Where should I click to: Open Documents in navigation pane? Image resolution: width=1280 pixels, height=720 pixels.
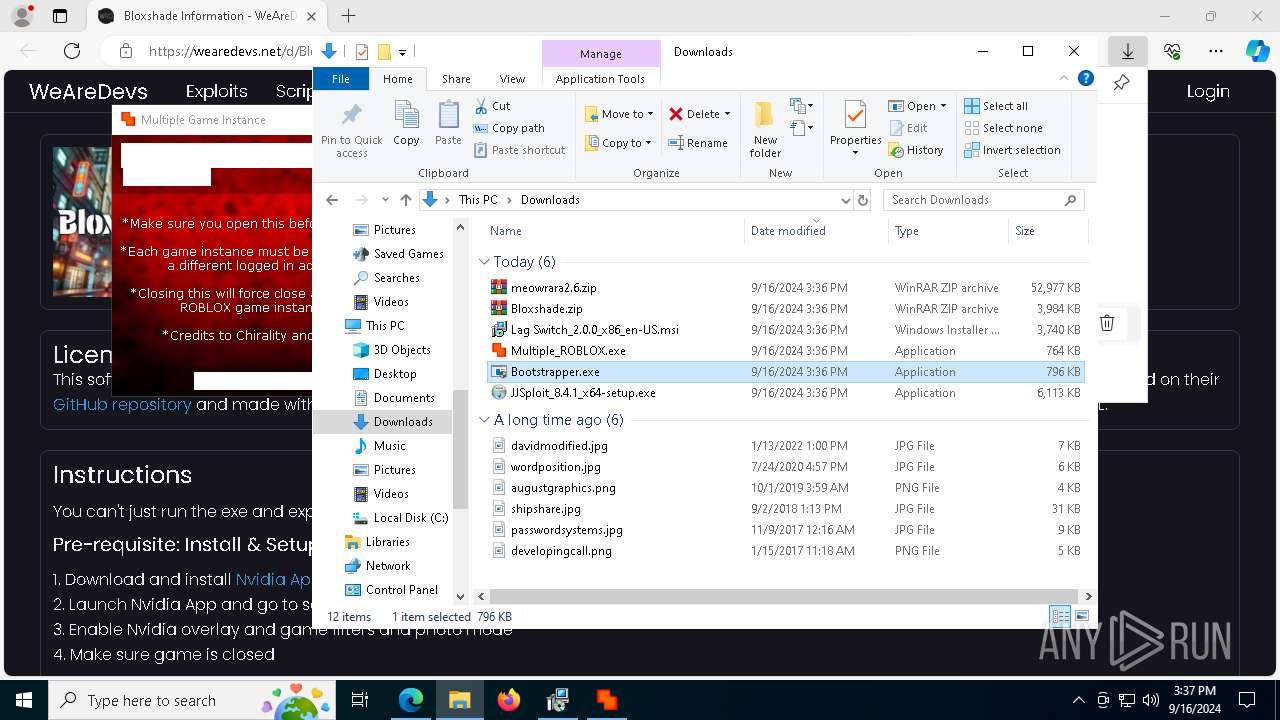[x=404, y=398]
